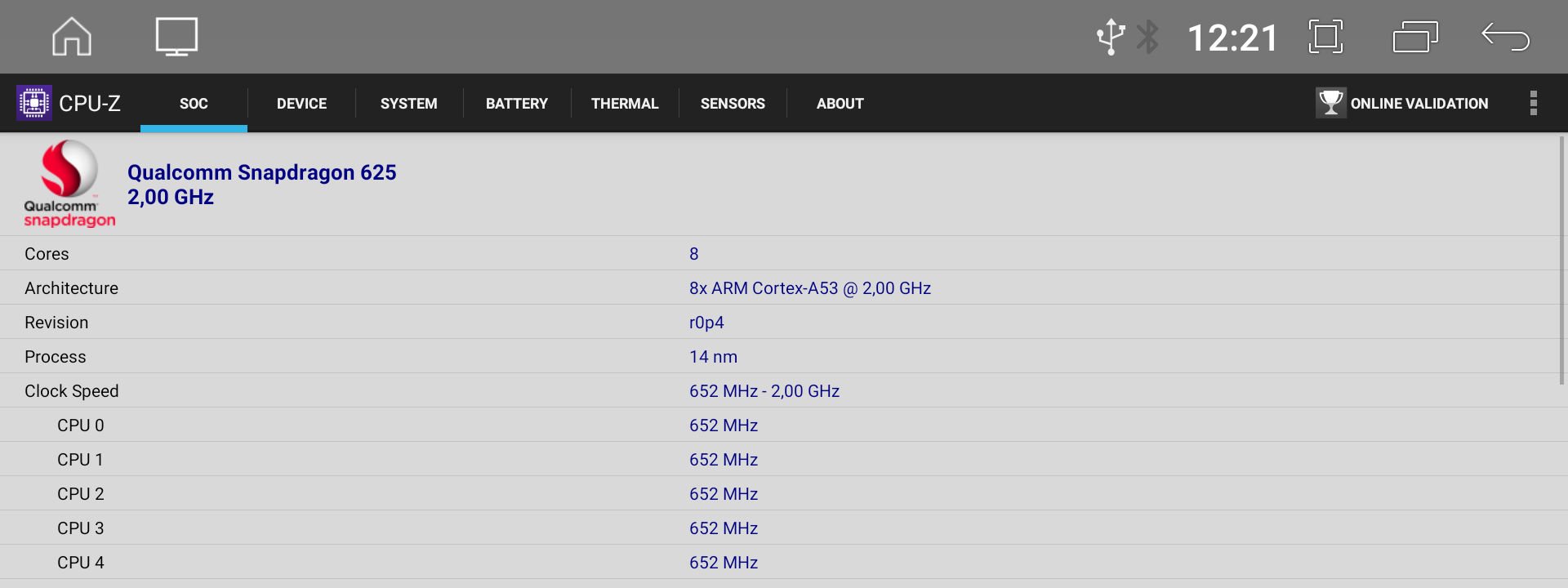
Task: Click the 2,00 GHz heading text
Action: (x=171, y=197)
